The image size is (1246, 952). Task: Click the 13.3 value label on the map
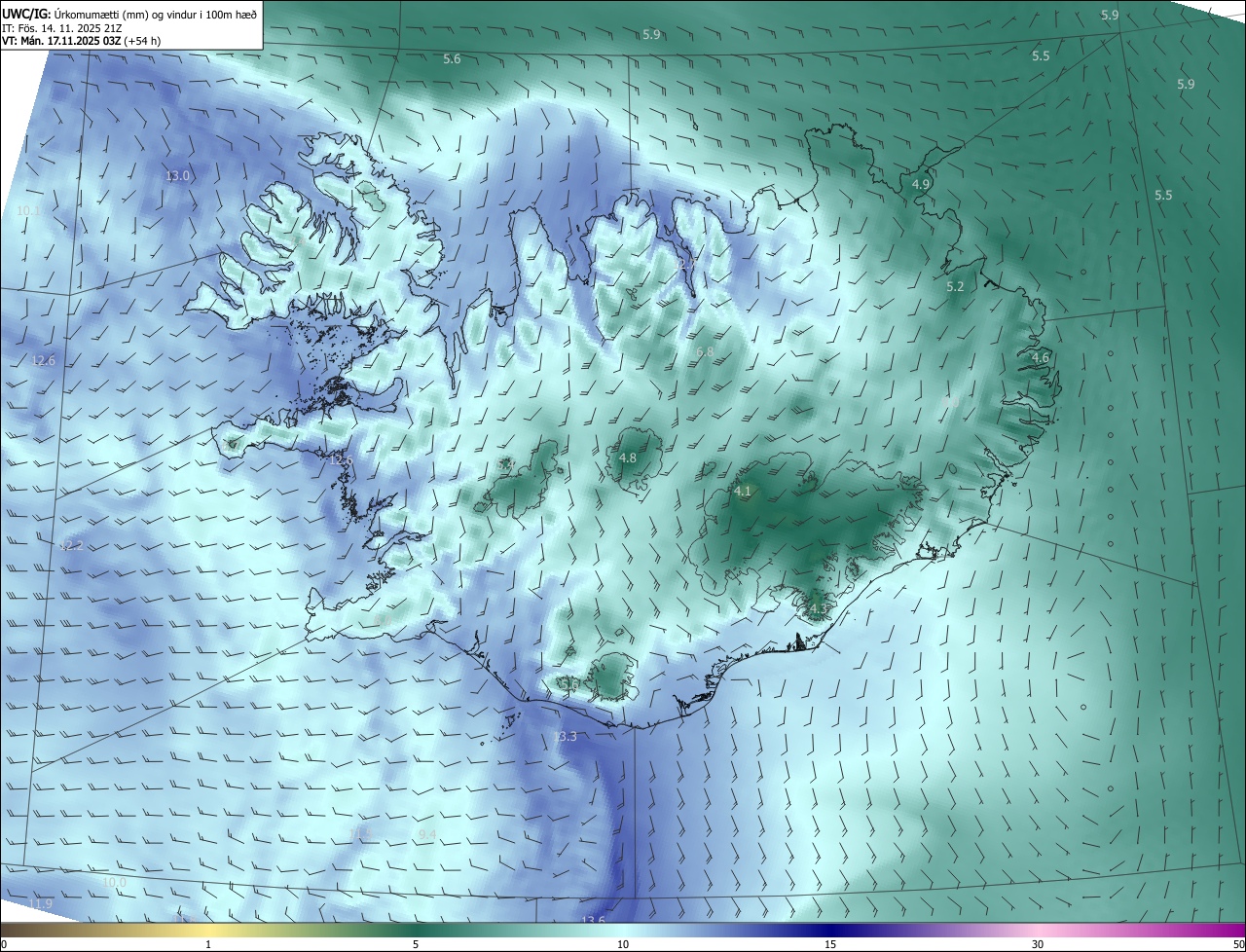coord(565,737)
